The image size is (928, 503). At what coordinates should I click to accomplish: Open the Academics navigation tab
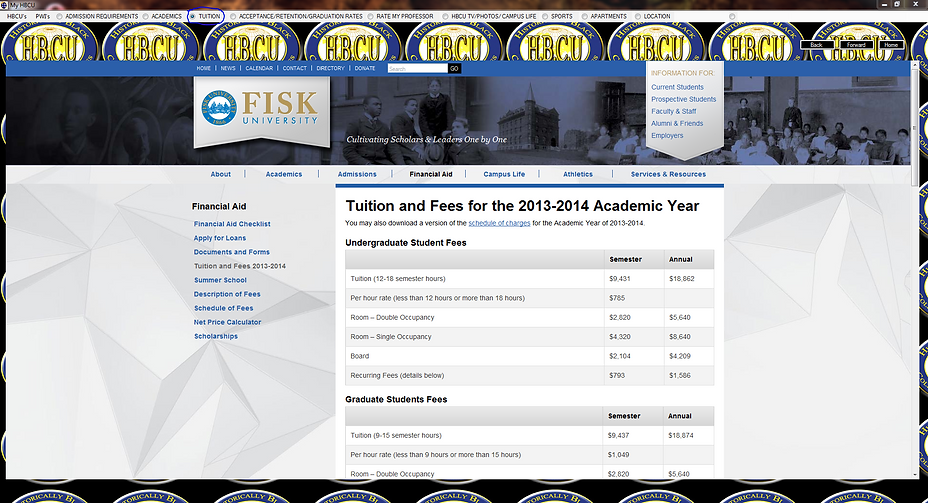coord(283,175)
